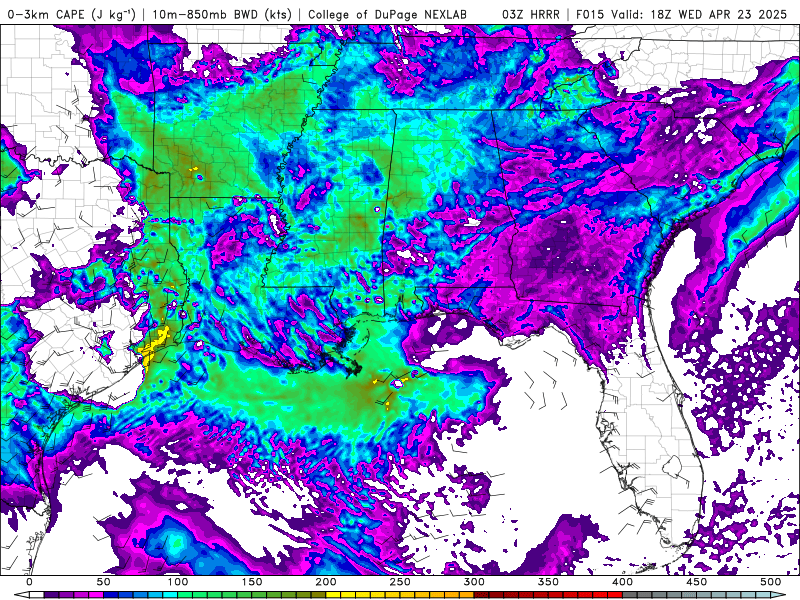Click the '200' colorbar label
This screenshot has height=600, width=800.
(326, 582)
